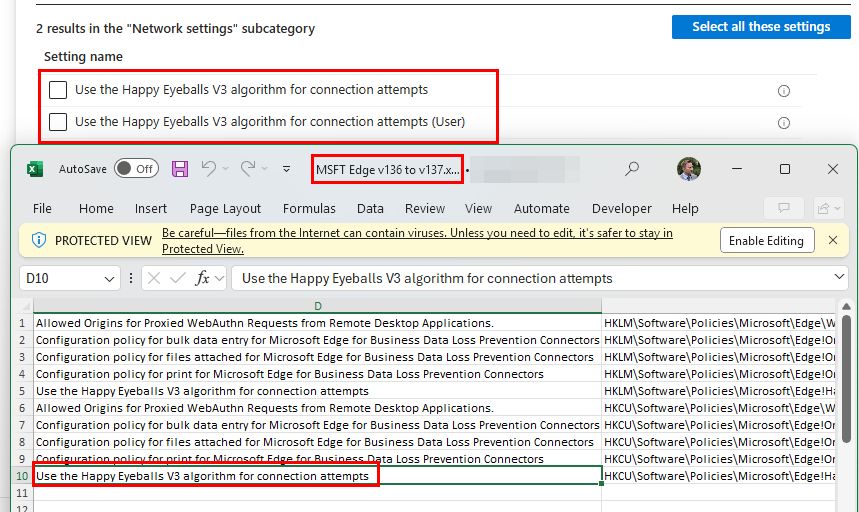
Task: Switch to the Review tab
Action: pos(425,209)
